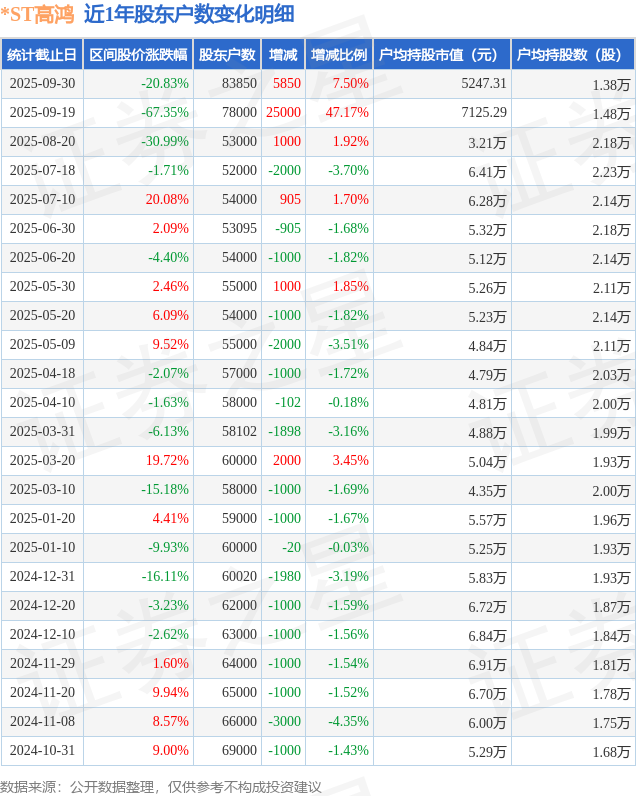Select the 户均持股市值（元） header
The height and width of the screenshot is (796, 636).
pyautogui.click(x=441, y=55)
